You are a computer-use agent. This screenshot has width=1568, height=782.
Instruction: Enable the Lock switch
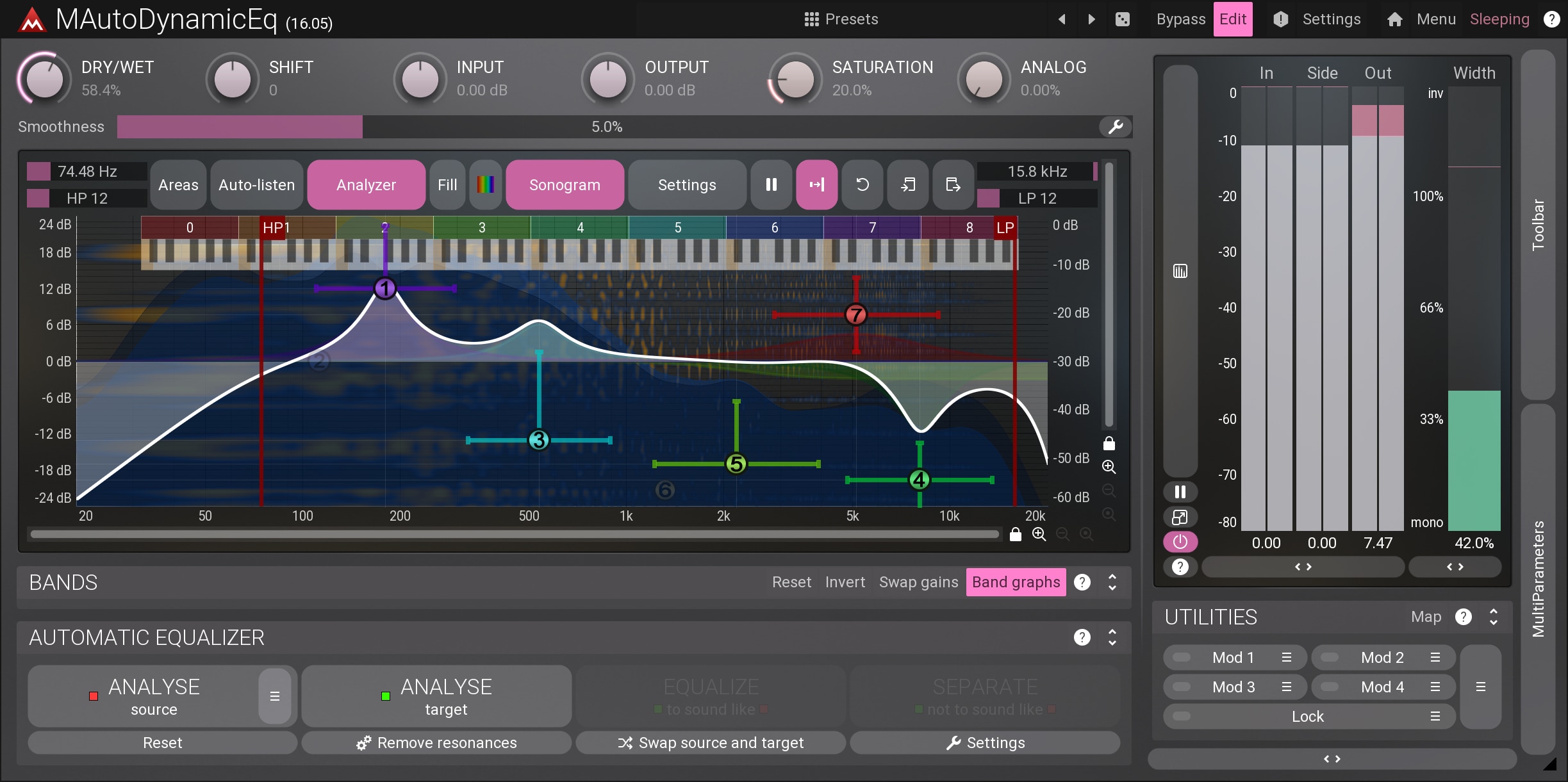coord(1182,717)
